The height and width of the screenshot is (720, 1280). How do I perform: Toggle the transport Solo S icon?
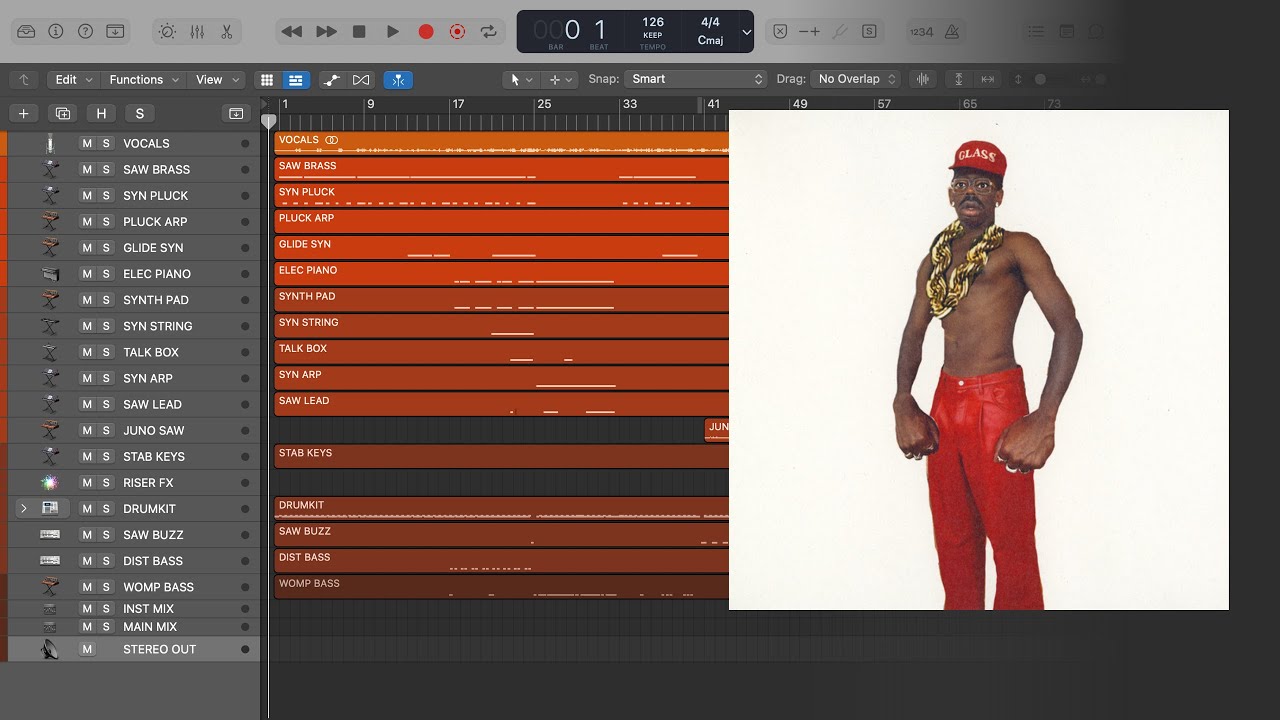point(869,32)
